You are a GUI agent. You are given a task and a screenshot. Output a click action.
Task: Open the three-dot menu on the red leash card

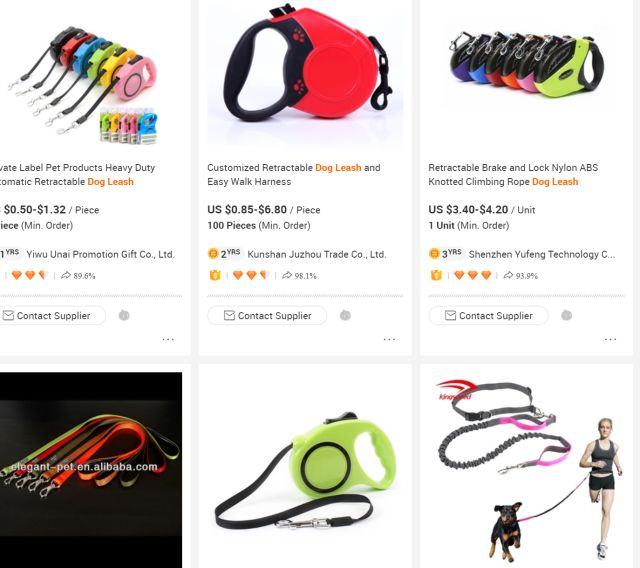[x=389, y=339]
